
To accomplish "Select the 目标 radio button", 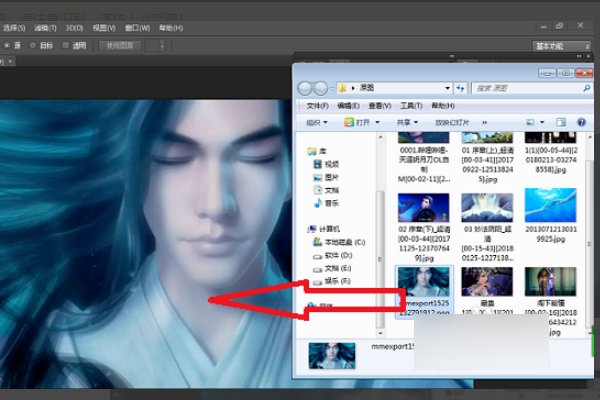I will [33, 46].
